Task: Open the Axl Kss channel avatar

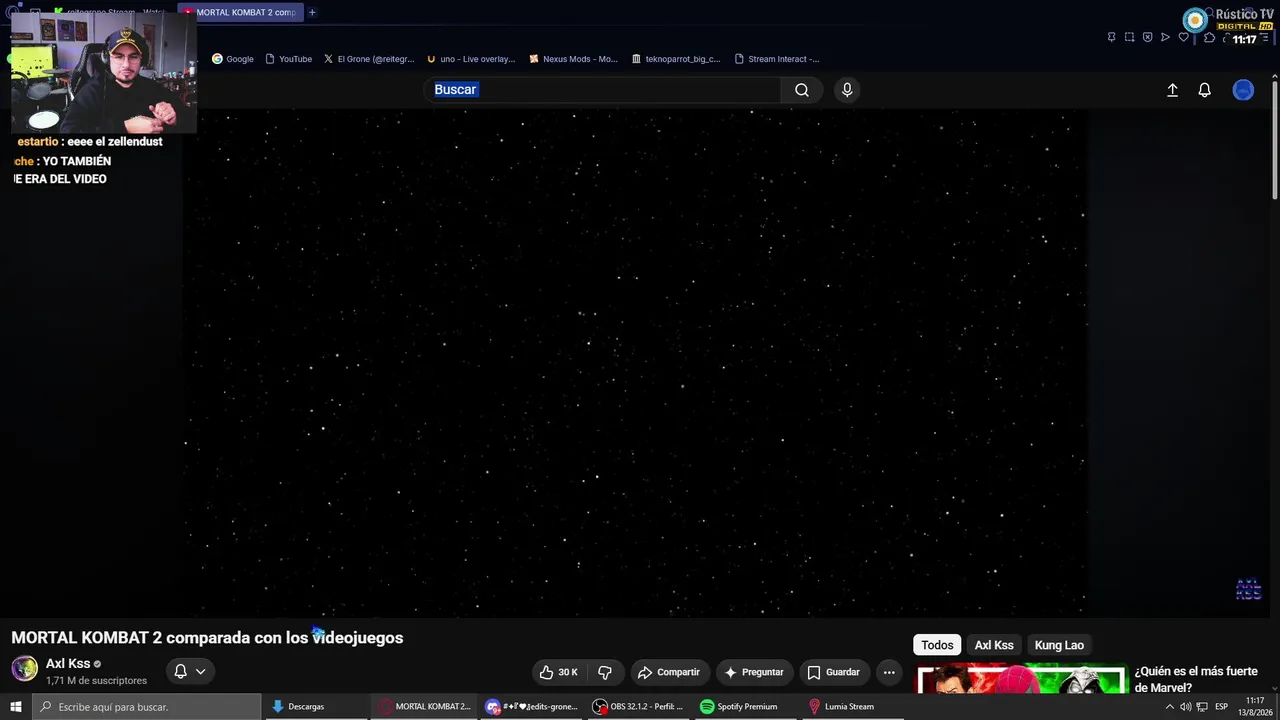Action: 24,668
